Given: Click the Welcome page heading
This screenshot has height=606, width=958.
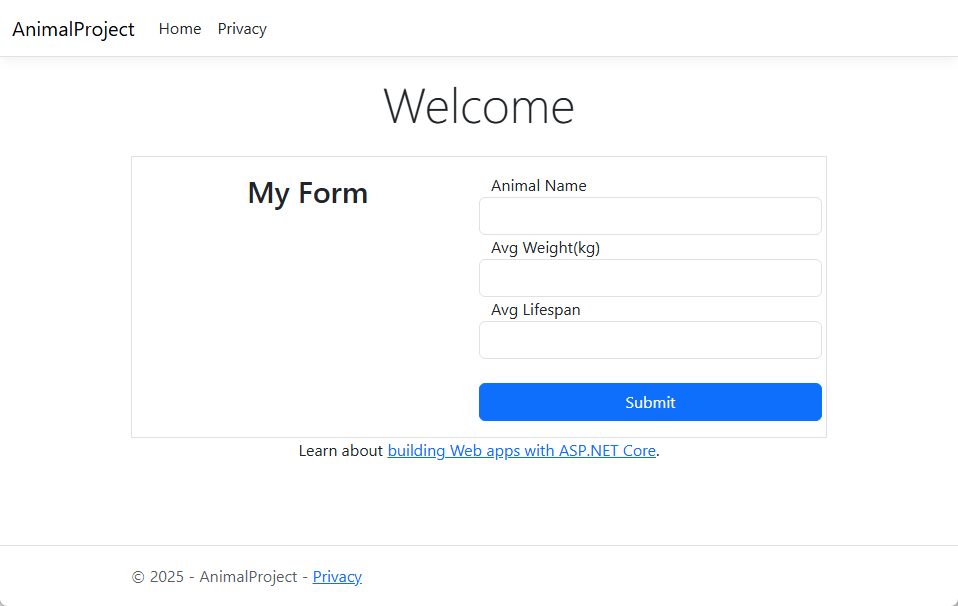Looking at the screenshot, I should 478,106.
